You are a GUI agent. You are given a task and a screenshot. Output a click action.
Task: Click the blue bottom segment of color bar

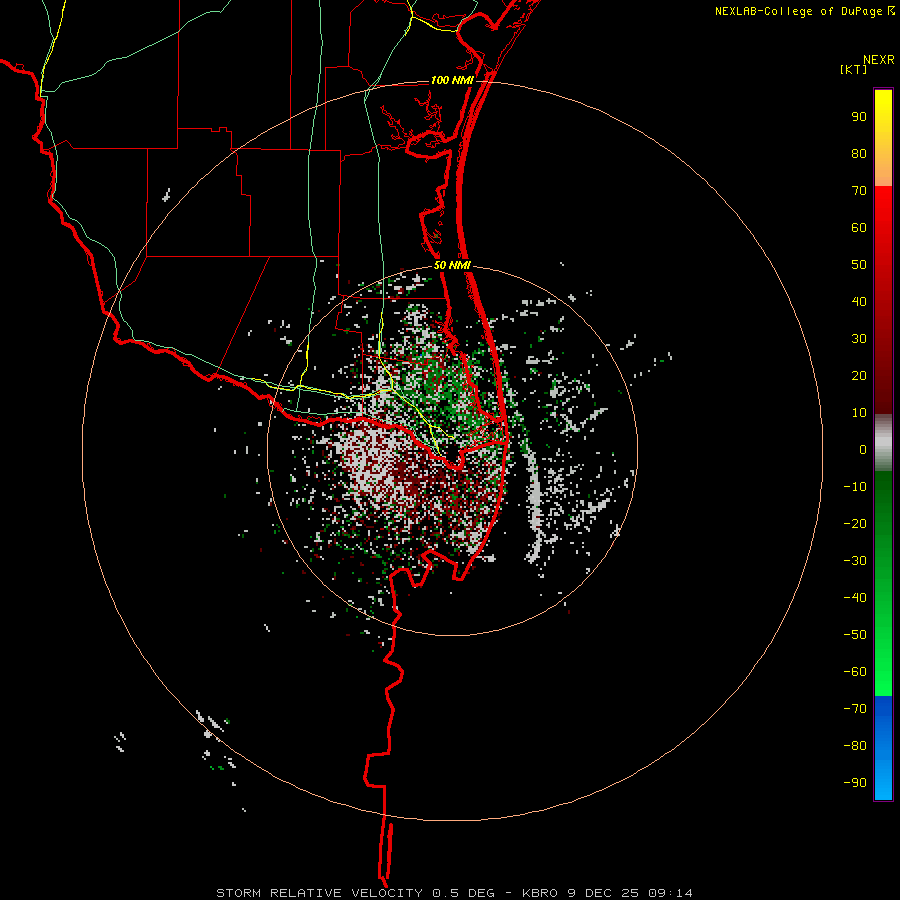(883, 748)
